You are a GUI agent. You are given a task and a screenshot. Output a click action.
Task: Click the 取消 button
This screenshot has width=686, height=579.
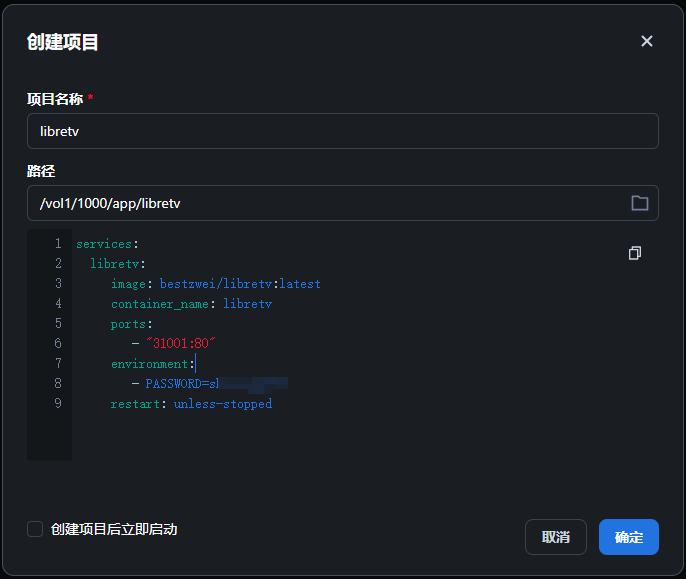pyautogui.click(x=555, y=537)
